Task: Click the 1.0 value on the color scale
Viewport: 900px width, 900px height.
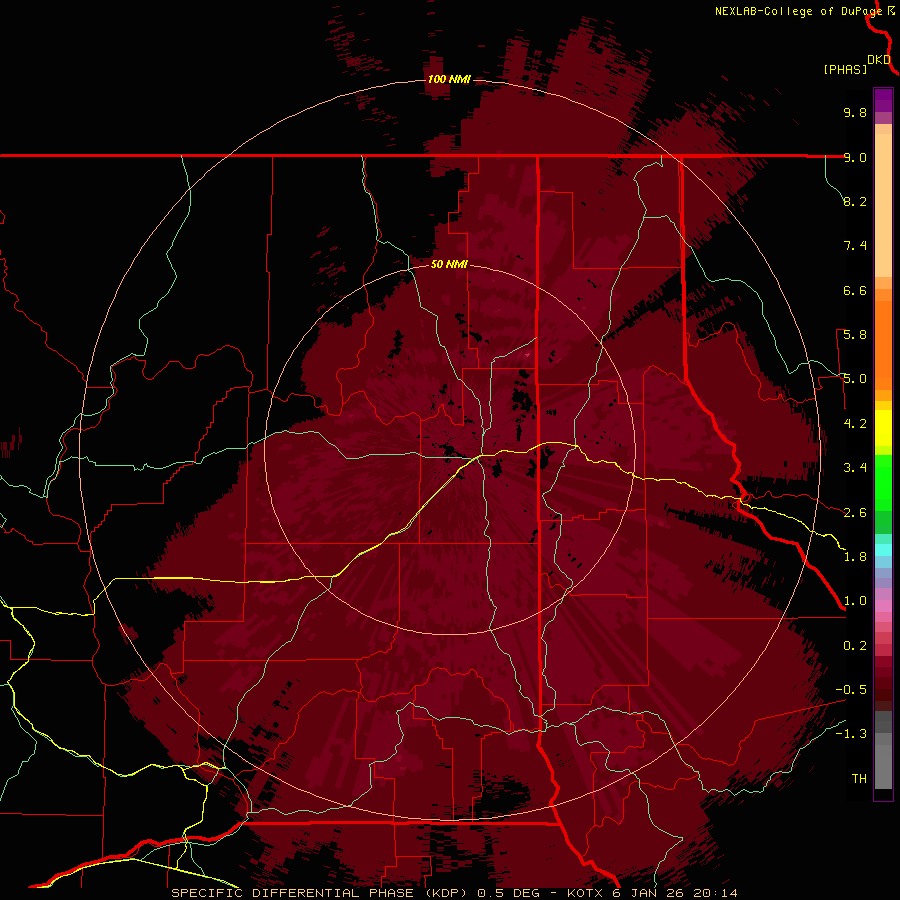Action: (855, 601)
